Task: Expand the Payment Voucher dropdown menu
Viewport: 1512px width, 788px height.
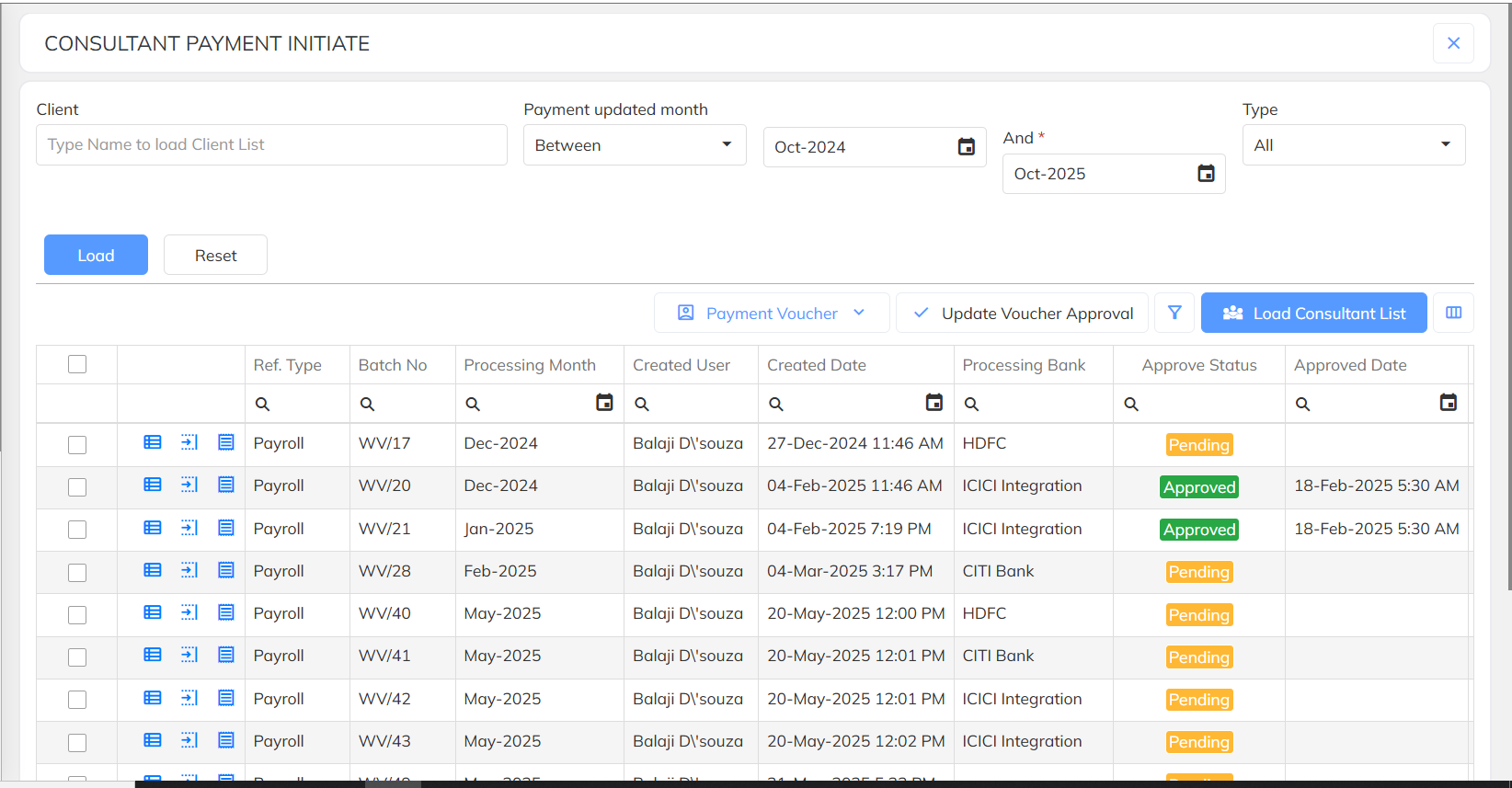Action: point(771,314)
